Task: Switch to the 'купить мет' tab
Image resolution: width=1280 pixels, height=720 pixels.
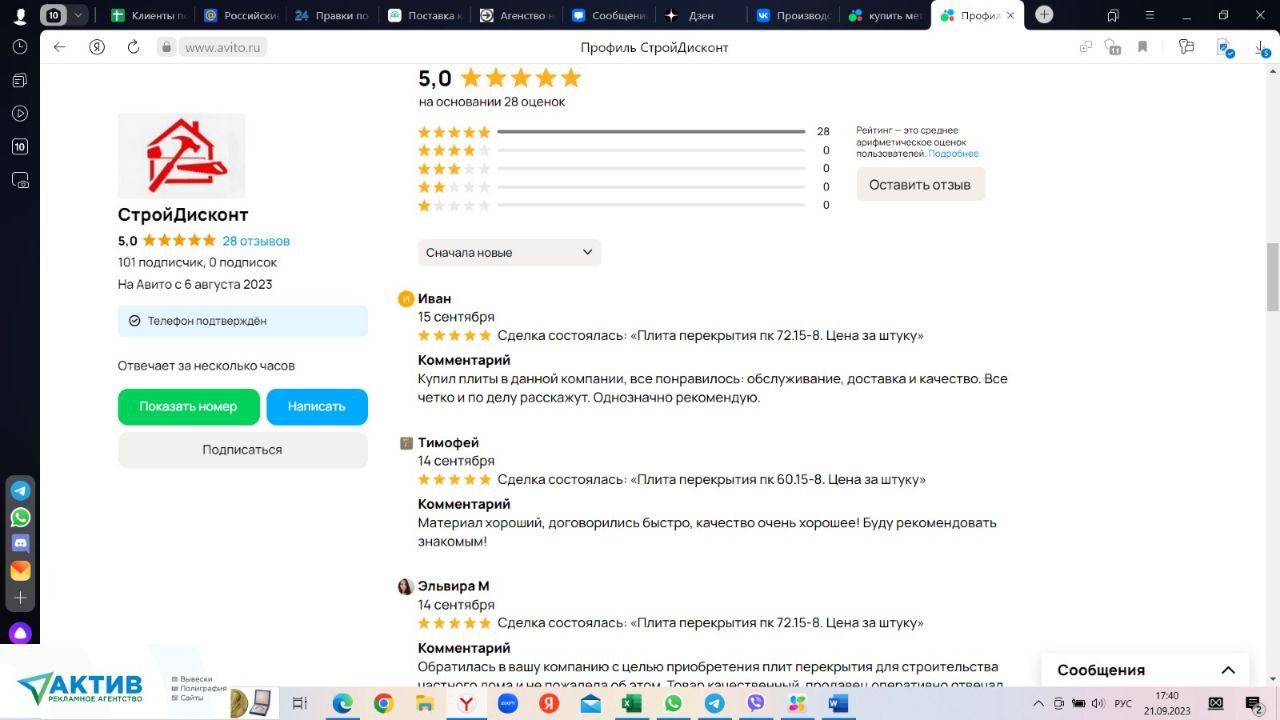Action: click(x=884, y=15)
